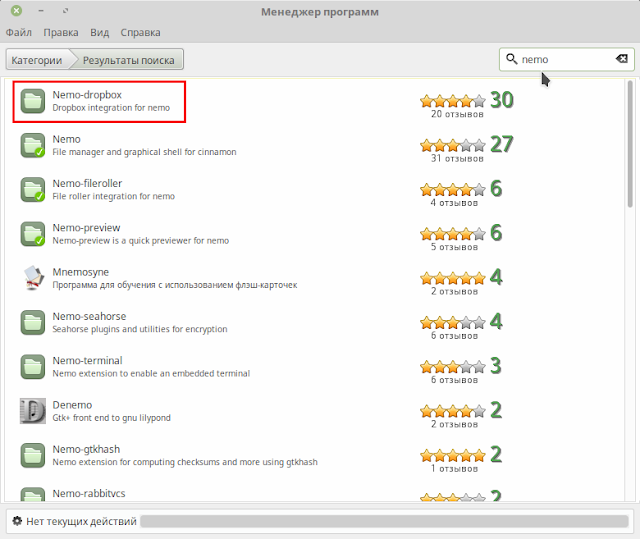The width and height of the screenshot is (640, 539).
Task: Open the Файл menu
Action: 18,32
